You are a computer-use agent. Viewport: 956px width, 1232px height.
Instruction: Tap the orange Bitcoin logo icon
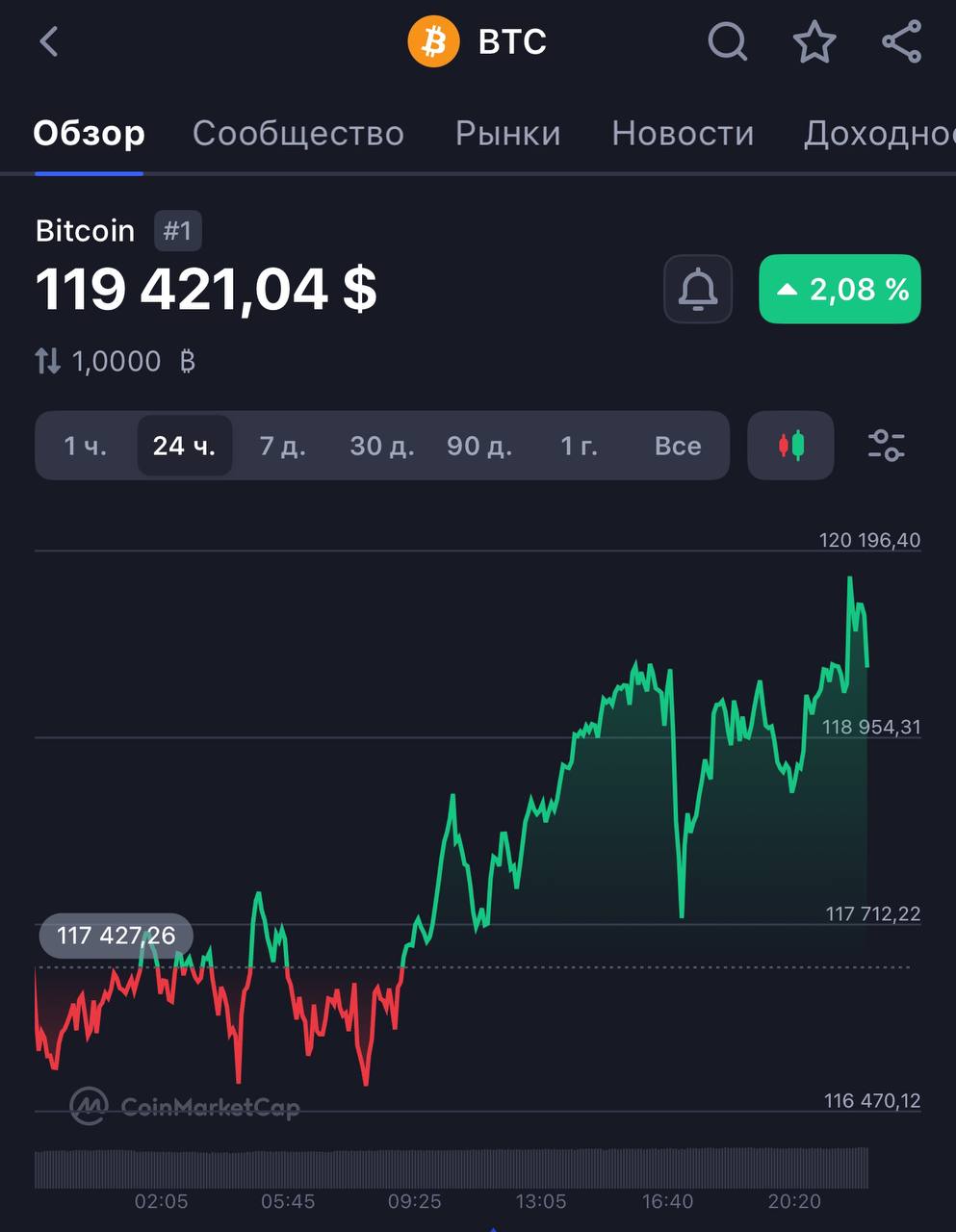coord(433,42)
